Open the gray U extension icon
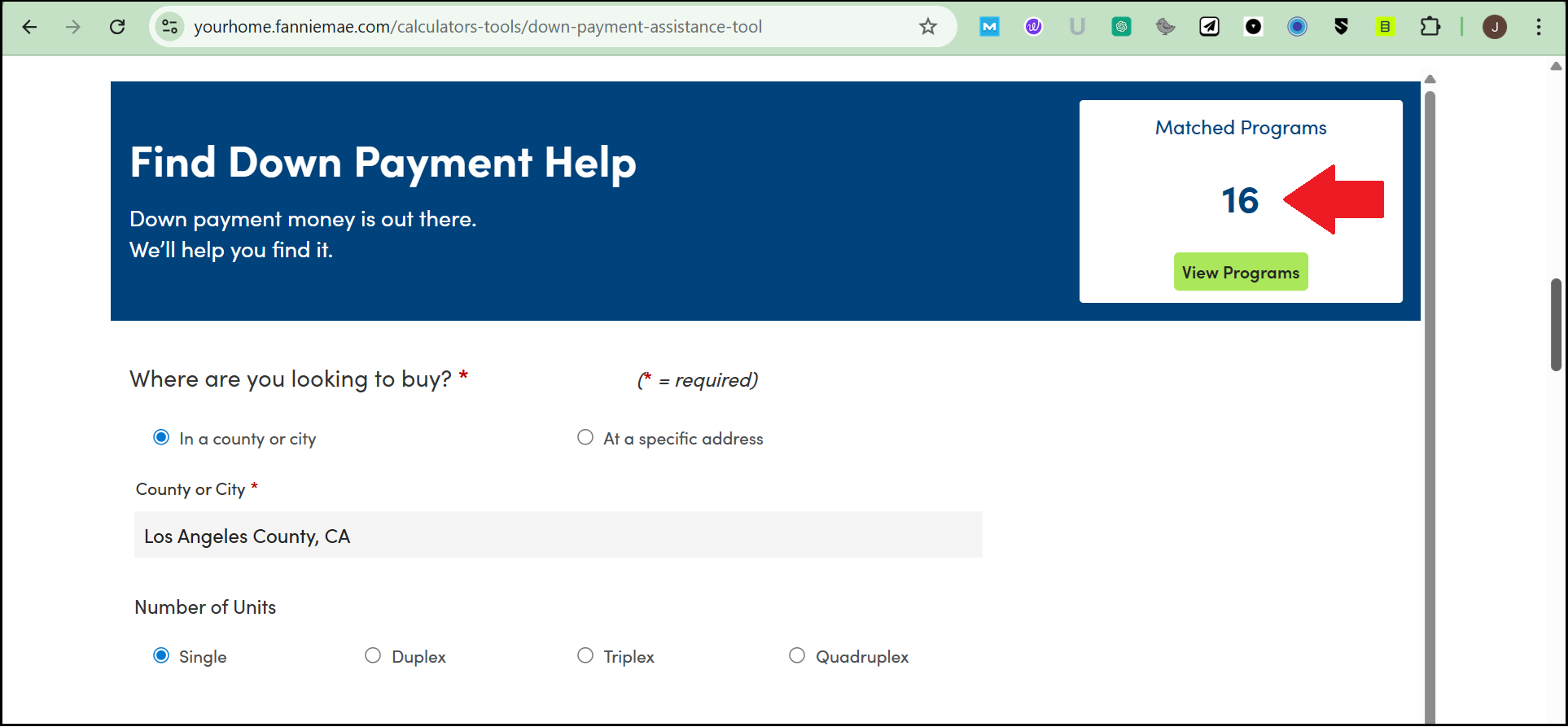The image size is (1568, 727). coord(1077,27)
